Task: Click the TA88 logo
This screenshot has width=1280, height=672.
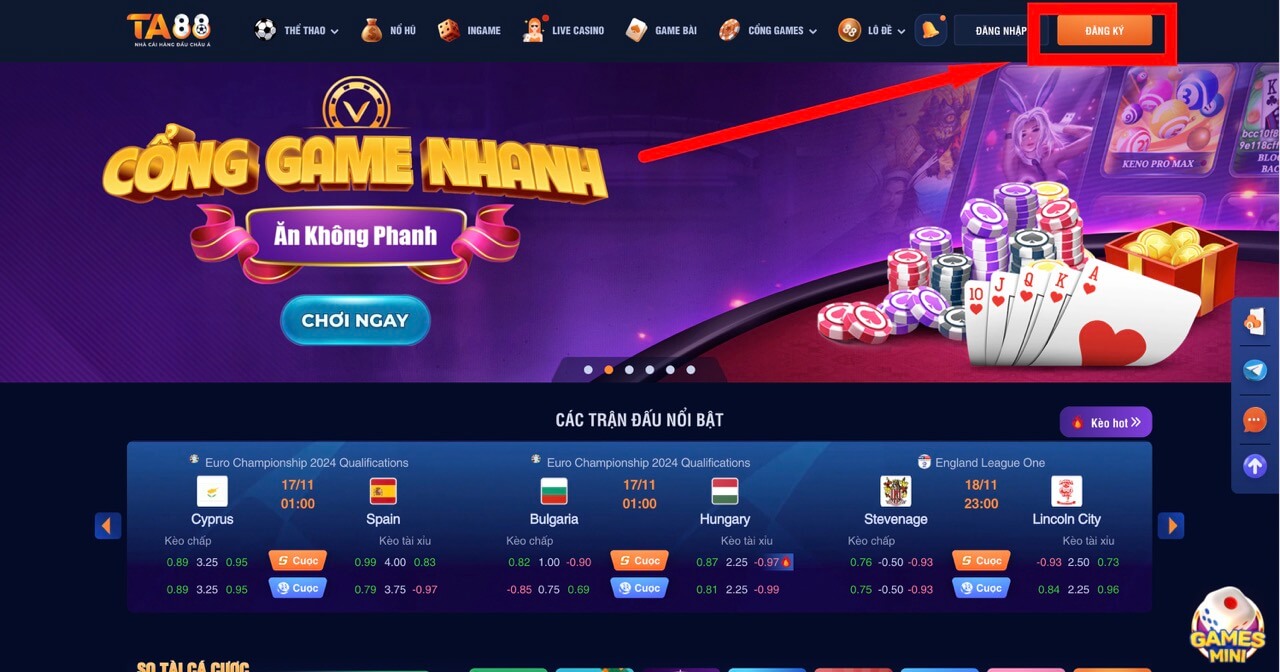Action: click(169, 30)
